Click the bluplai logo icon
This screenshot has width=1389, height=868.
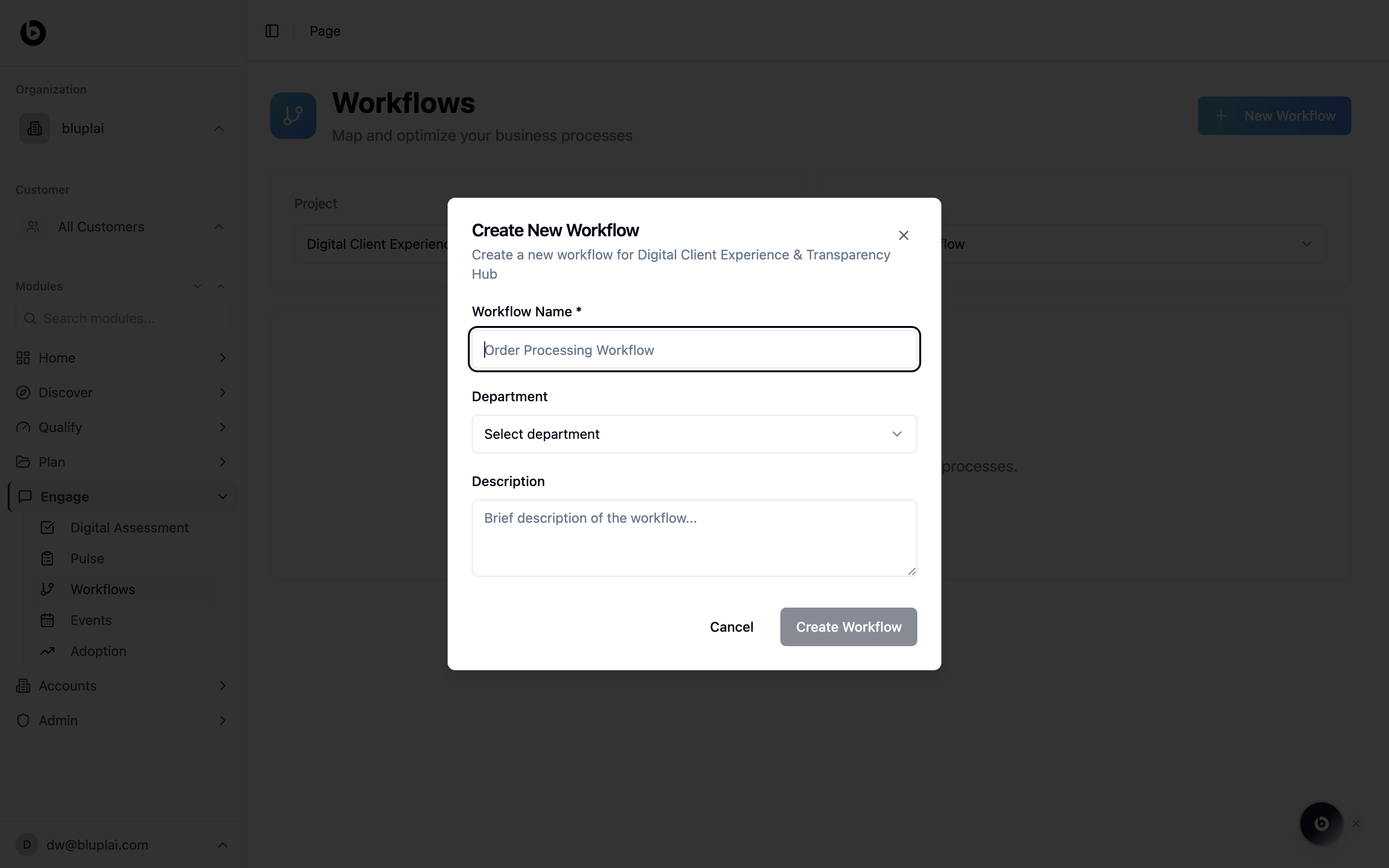[33, 33]
